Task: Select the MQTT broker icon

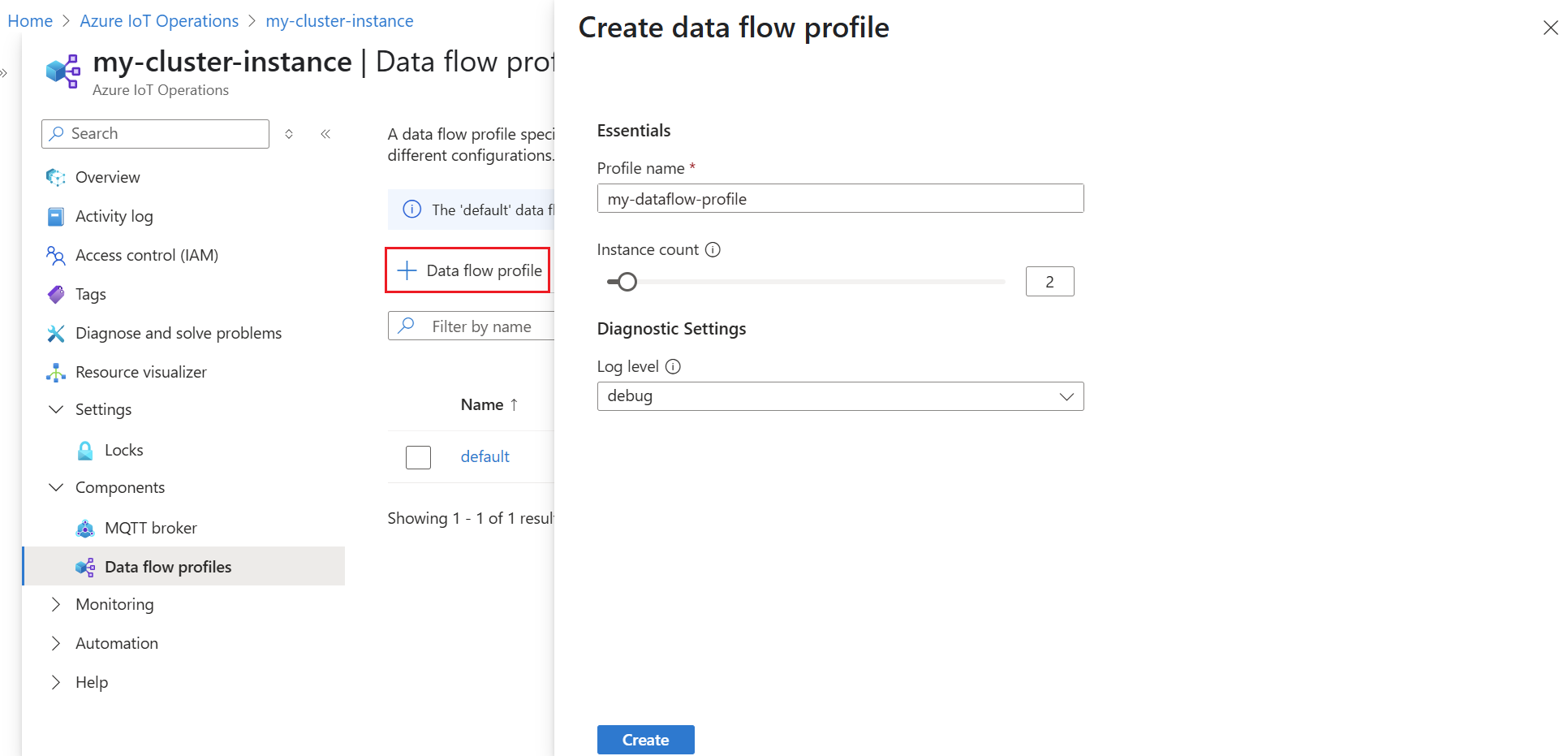Action: coord(84,528)
